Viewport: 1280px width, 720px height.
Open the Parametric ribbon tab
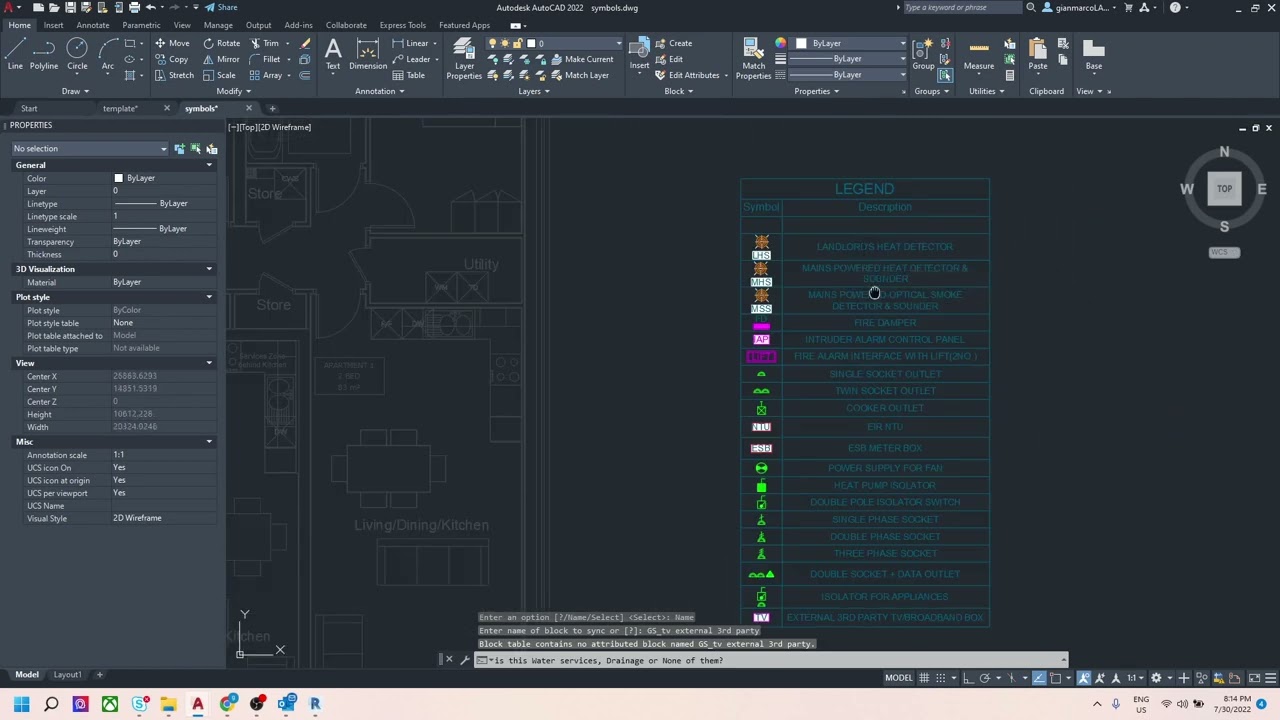coord(141,25)
